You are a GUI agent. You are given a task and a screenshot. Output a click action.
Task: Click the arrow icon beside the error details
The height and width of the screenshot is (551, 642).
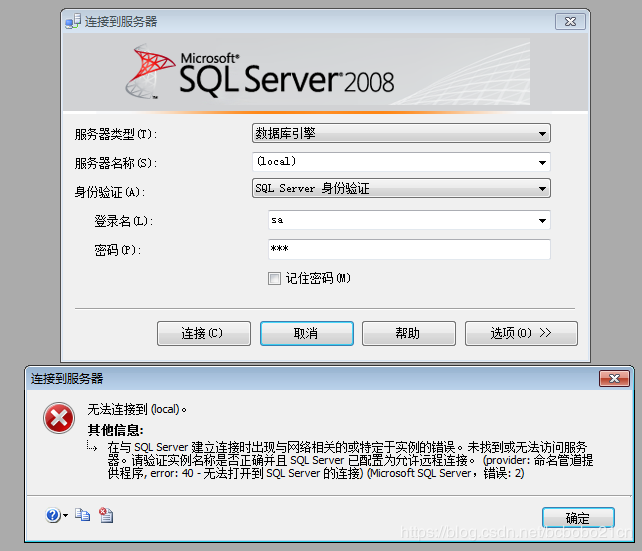(92, 446)
